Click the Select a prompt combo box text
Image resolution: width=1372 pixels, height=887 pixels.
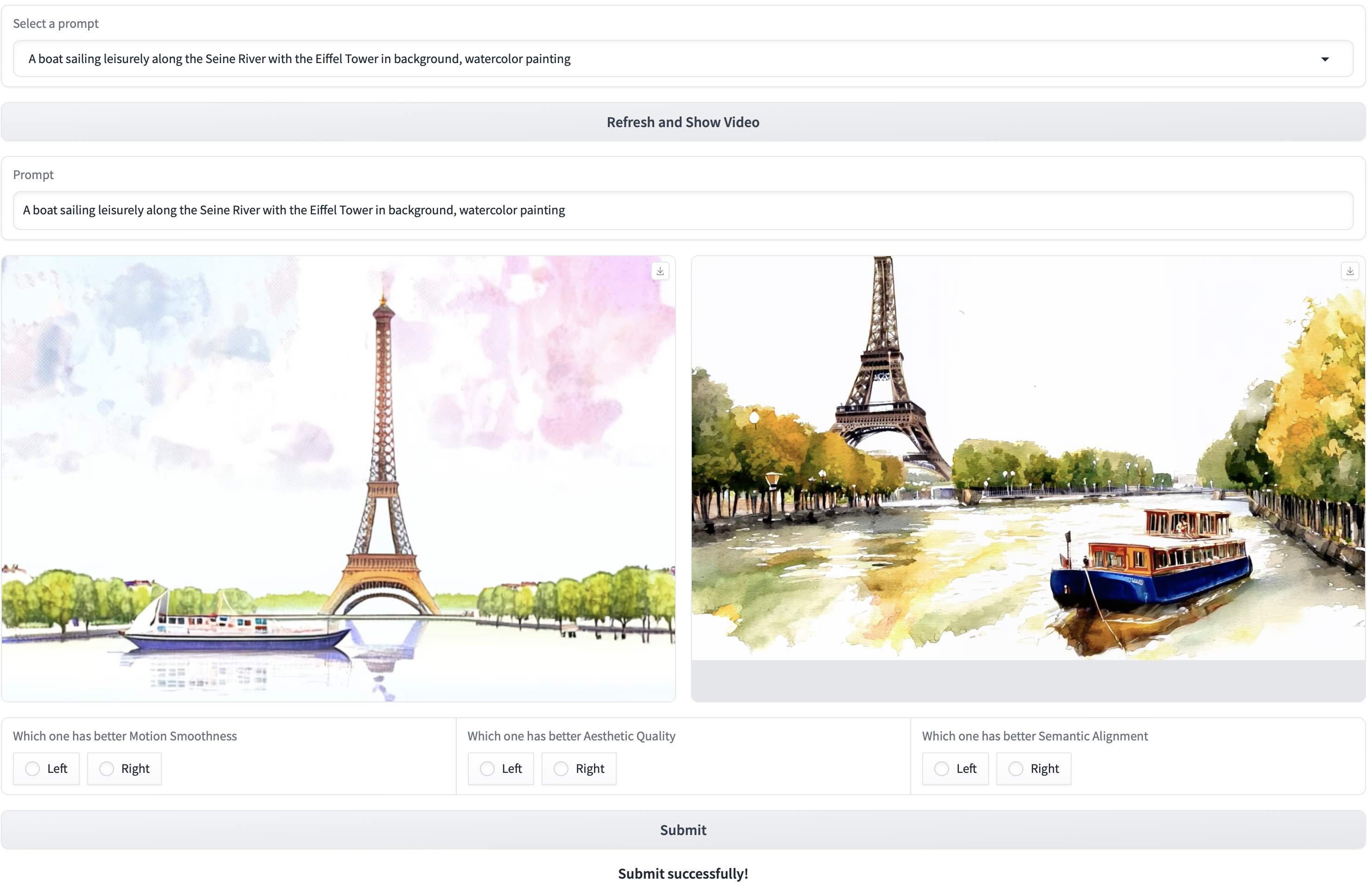point(299,59)
